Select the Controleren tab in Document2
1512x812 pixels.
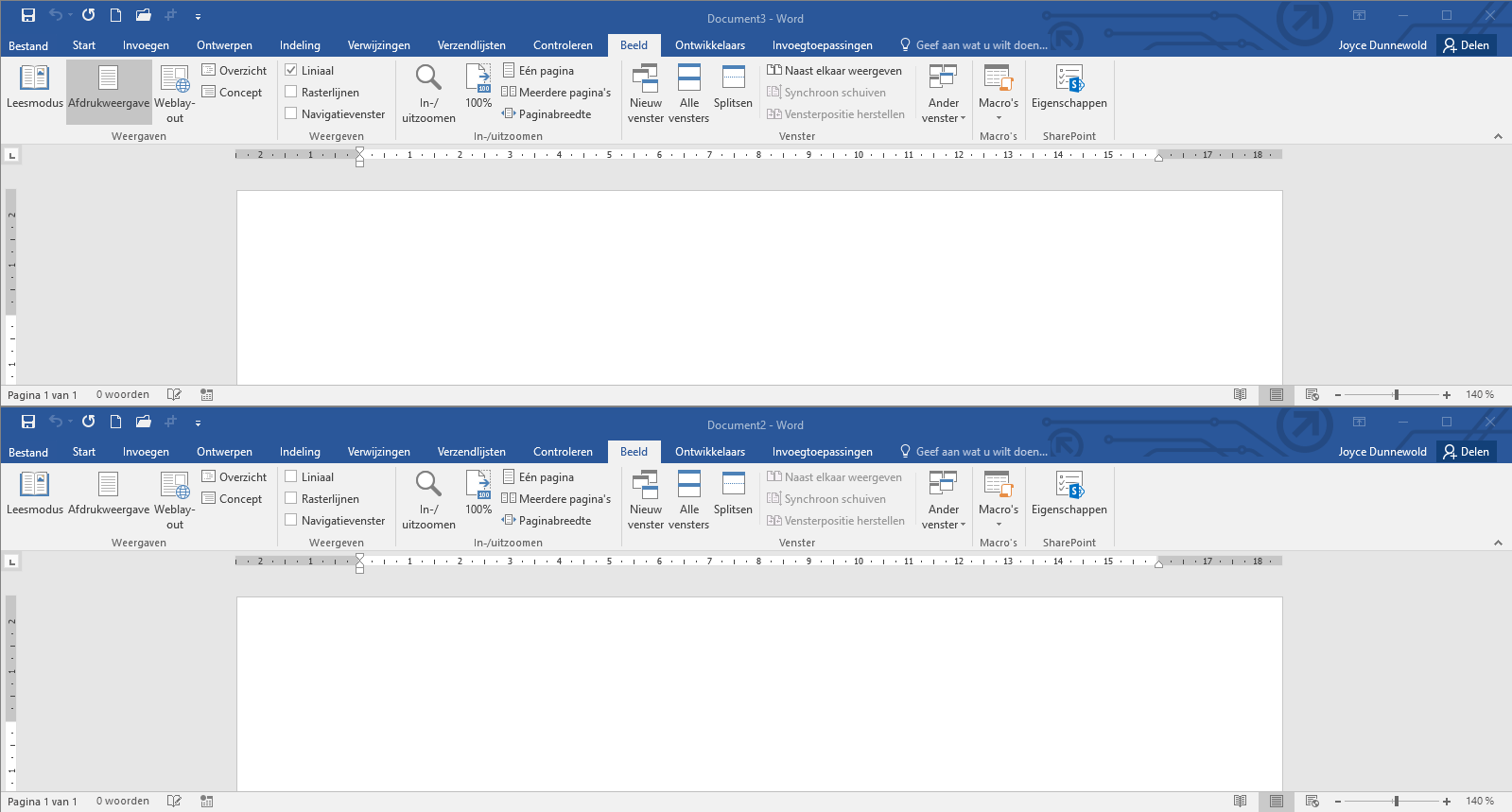click(563, 452)
